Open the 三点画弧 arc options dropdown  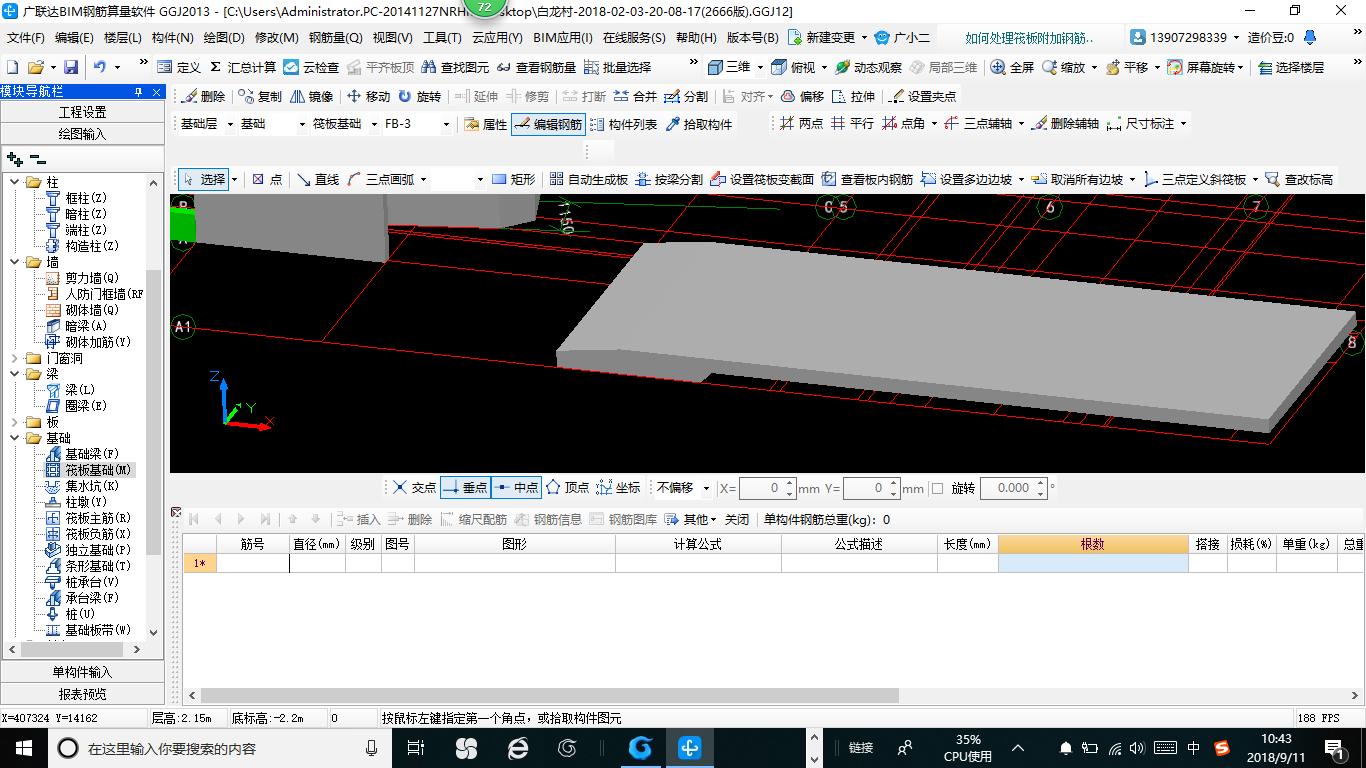[423, 179]
